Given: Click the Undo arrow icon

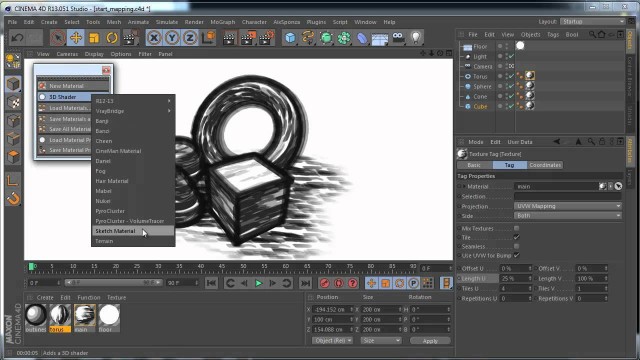Looking at the screenshot, I should coord(17,38).
